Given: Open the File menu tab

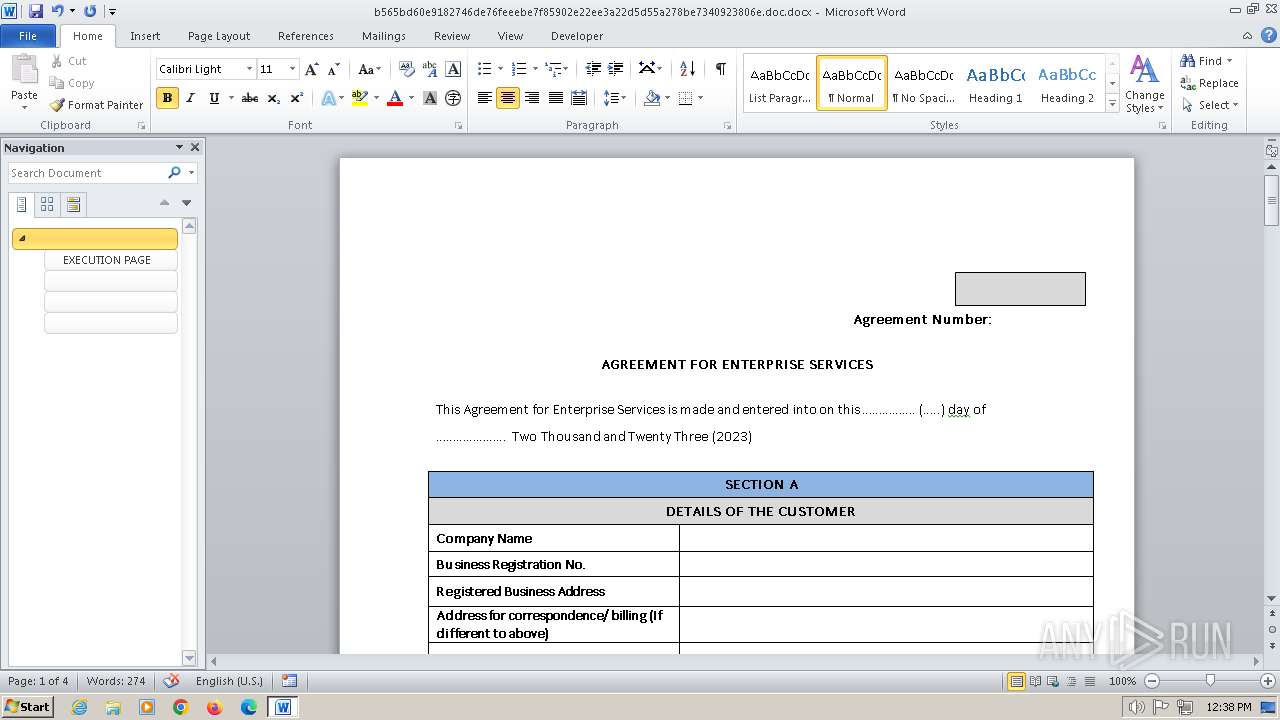Looking at the screenshot, I should pos(28,36).
